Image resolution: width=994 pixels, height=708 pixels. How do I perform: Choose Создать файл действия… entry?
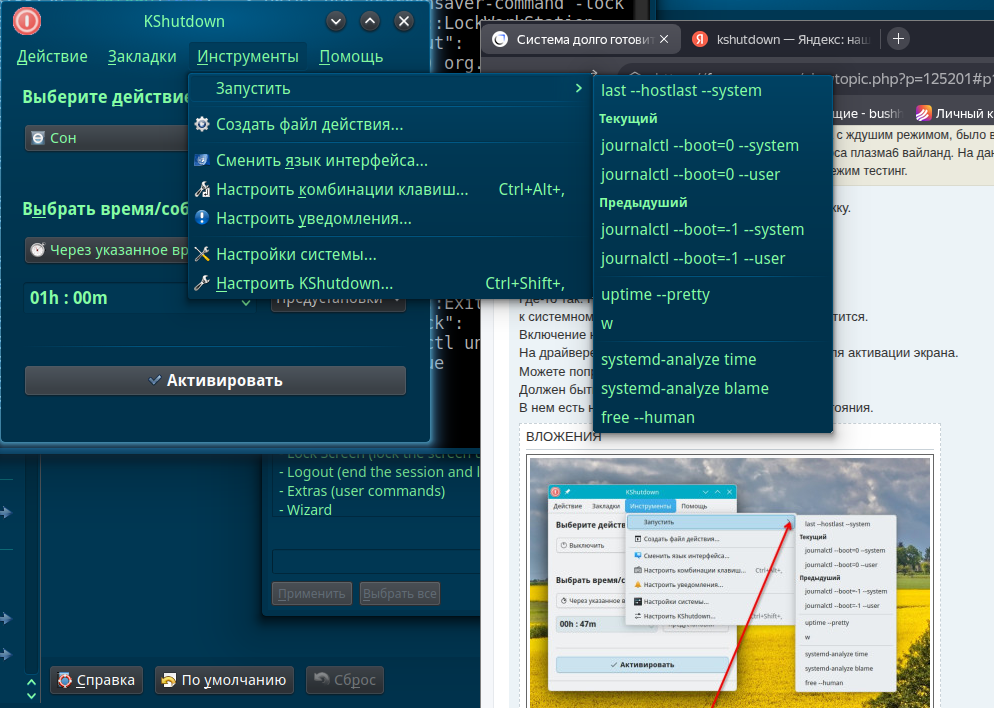point(390,124)
